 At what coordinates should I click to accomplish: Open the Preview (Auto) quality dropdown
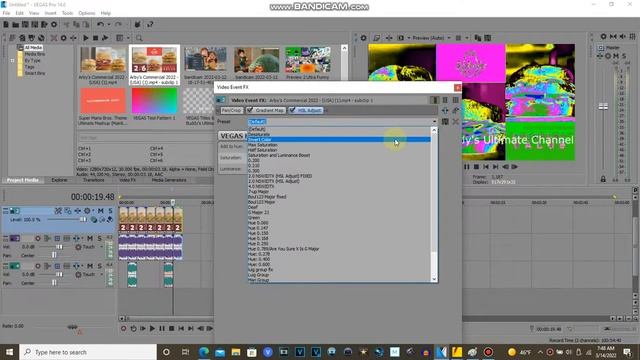(449, 38)
